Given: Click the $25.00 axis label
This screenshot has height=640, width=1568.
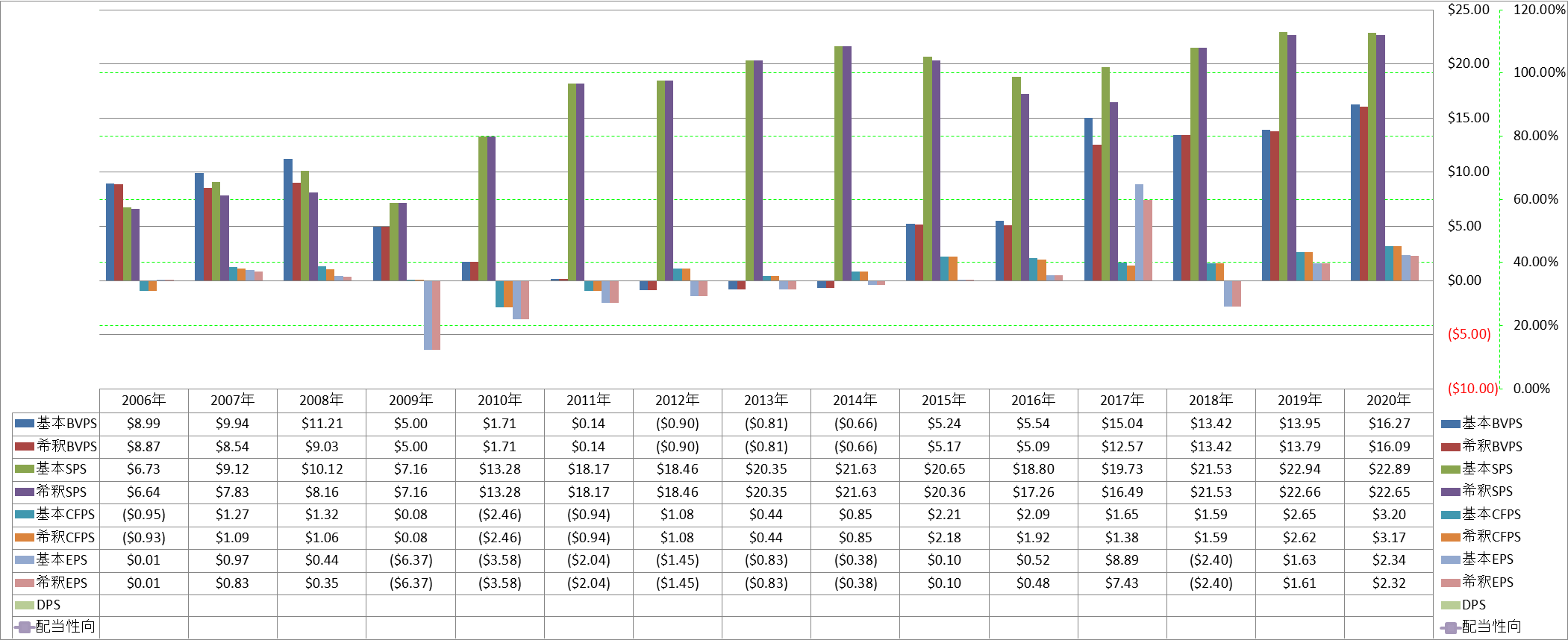Looking at the screenshot, I should click(1468, 10).
